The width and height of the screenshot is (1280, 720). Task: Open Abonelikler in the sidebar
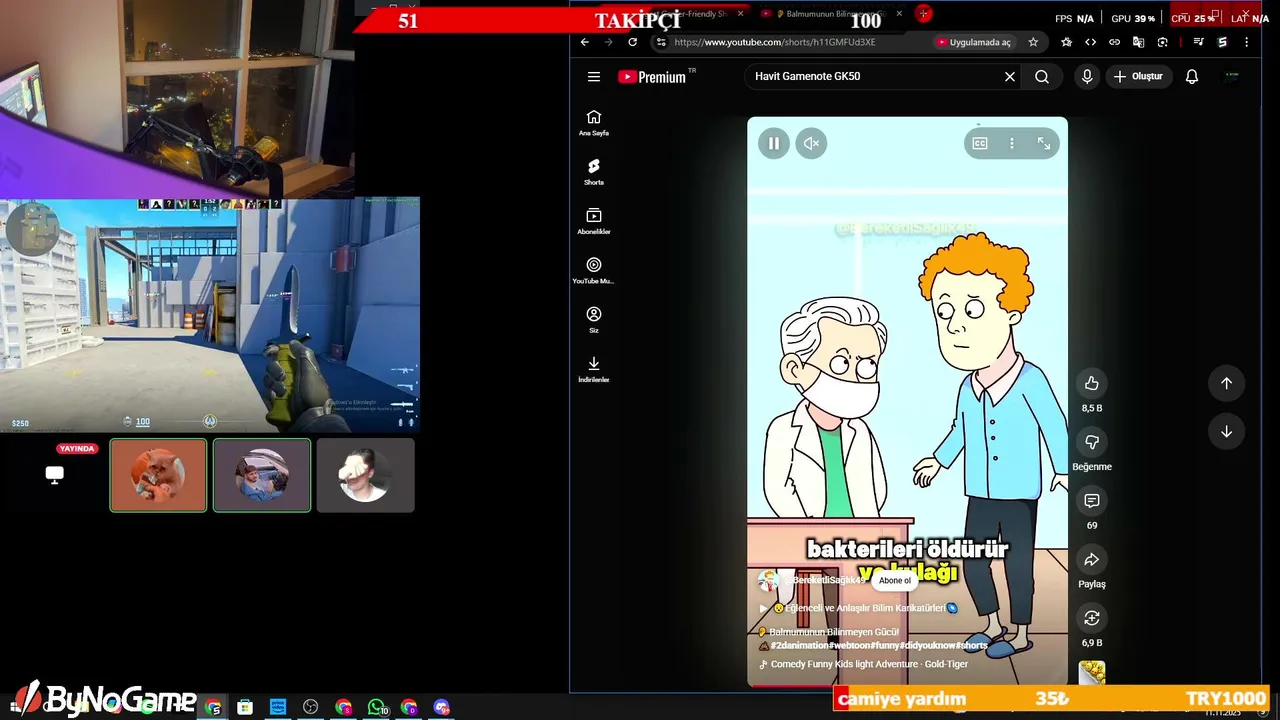coord(594,221)
